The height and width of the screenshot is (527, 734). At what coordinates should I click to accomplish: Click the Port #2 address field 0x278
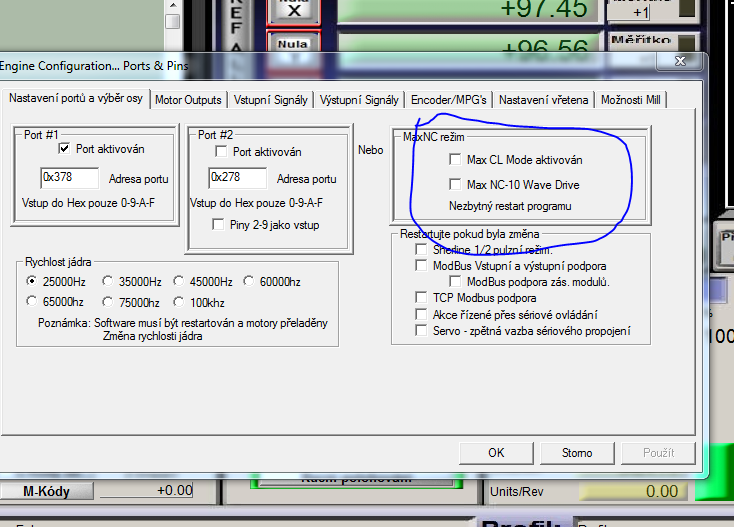[237, 178]
